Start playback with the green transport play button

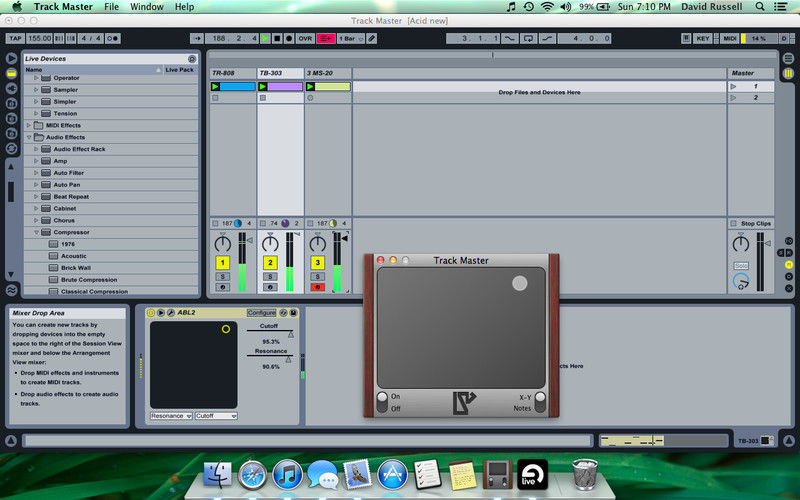(x=265, y=38)
